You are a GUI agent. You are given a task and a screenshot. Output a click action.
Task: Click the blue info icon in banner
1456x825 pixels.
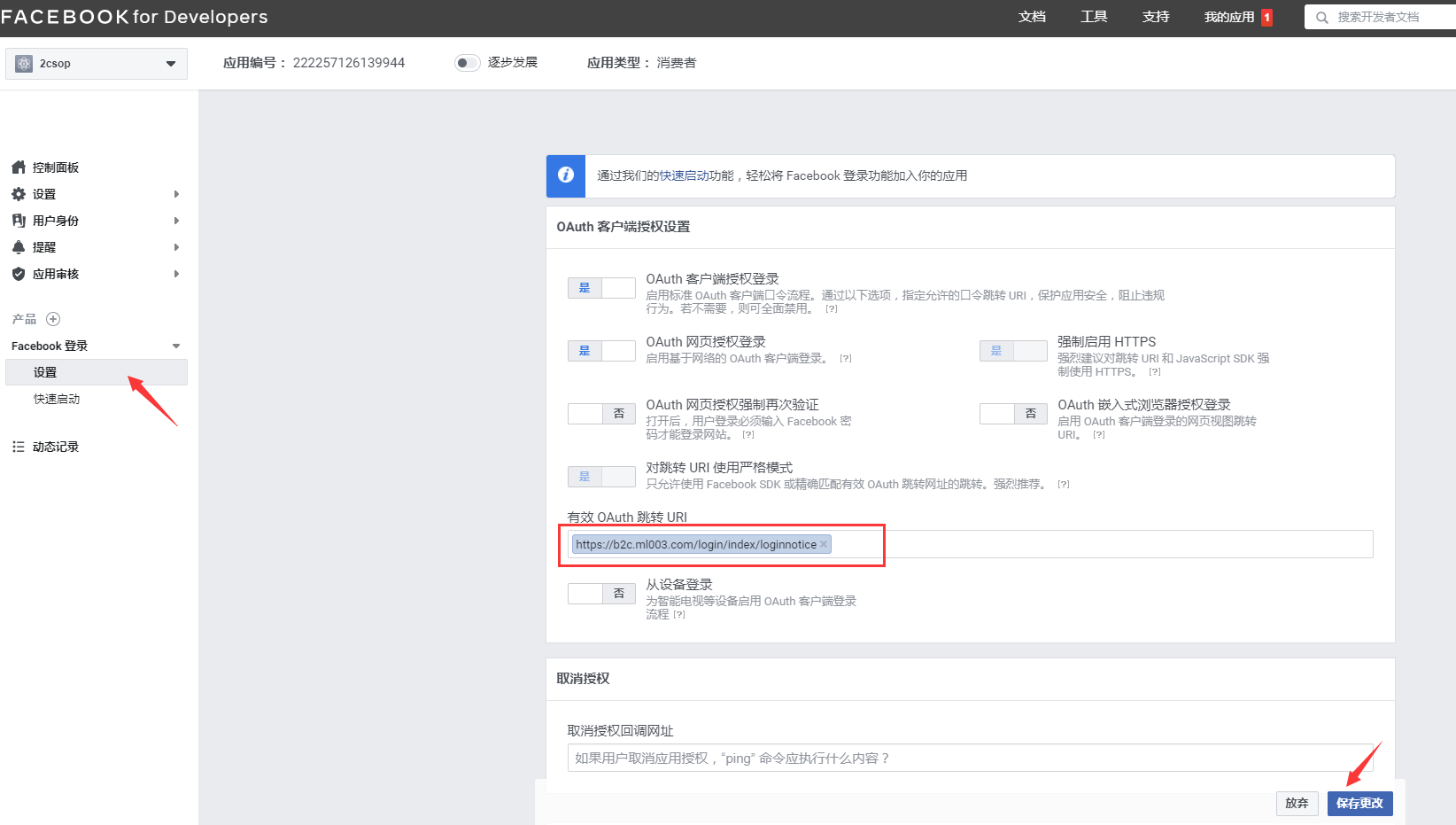tap(566, 175)
